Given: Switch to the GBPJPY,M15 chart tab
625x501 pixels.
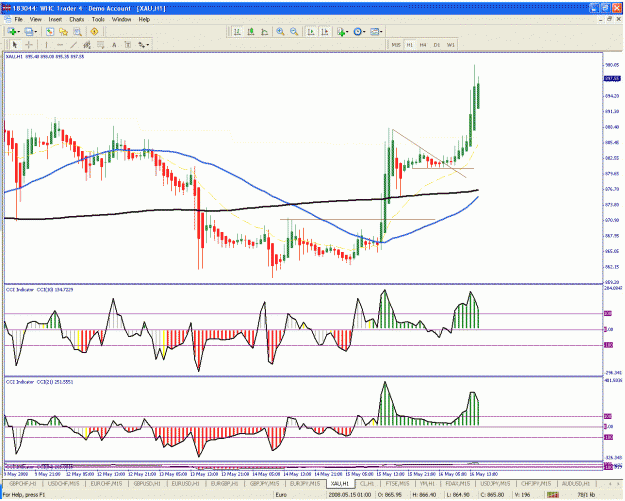Looking at the screenshot, I should (x=265, y=484).
